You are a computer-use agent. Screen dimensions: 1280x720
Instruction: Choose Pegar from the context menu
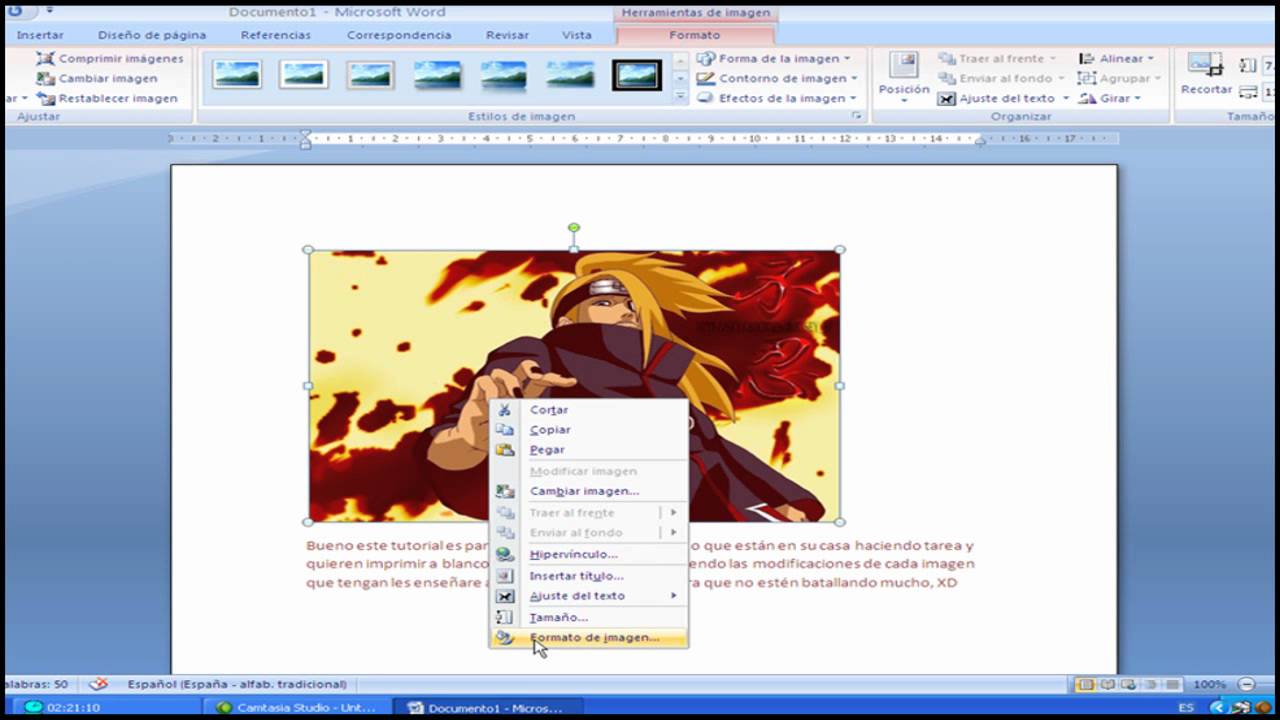(x=588, y=450)
